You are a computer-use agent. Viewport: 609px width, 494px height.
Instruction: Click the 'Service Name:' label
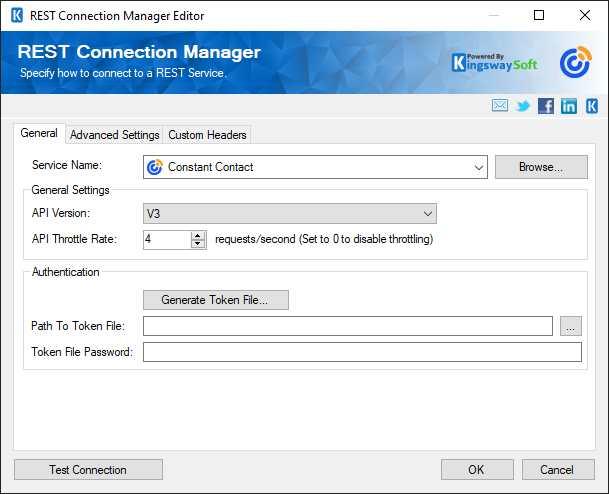pyautogui.click(x=67, y=165)
